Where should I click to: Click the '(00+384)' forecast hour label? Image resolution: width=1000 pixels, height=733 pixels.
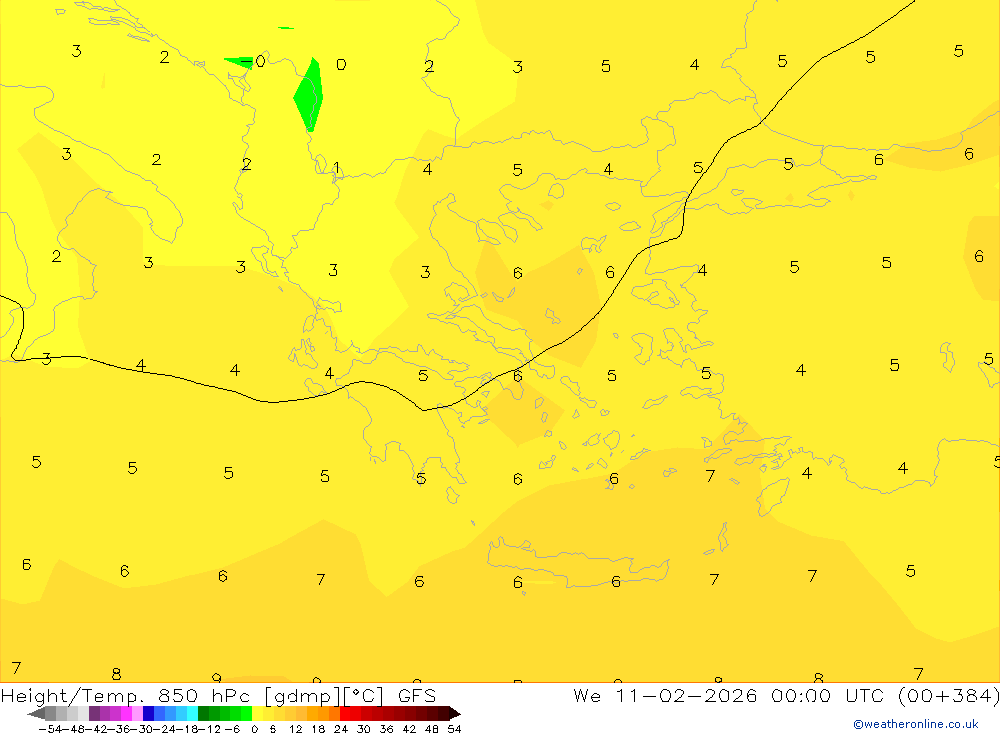948,695
